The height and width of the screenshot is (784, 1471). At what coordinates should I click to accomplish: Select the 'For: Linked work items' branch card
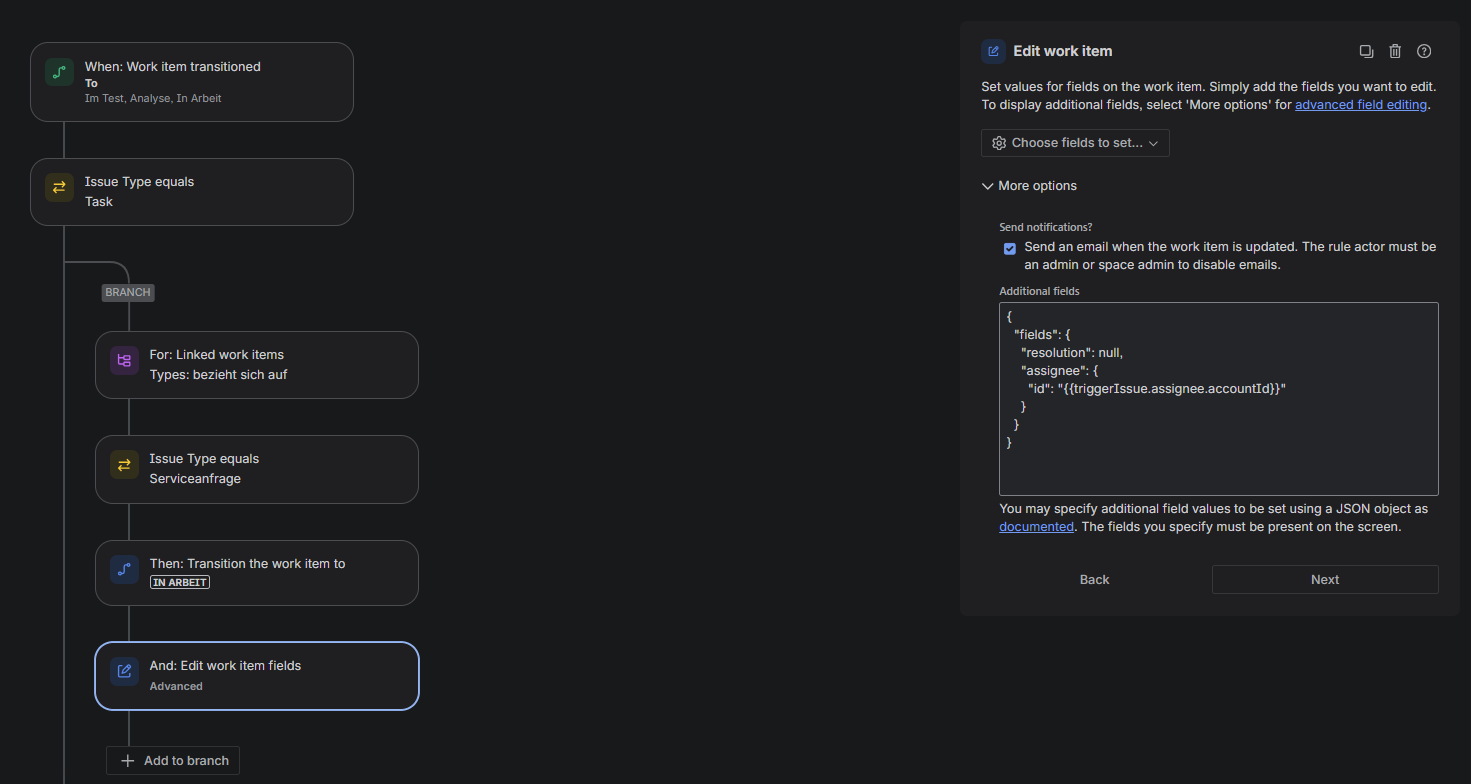click(257, 365)
